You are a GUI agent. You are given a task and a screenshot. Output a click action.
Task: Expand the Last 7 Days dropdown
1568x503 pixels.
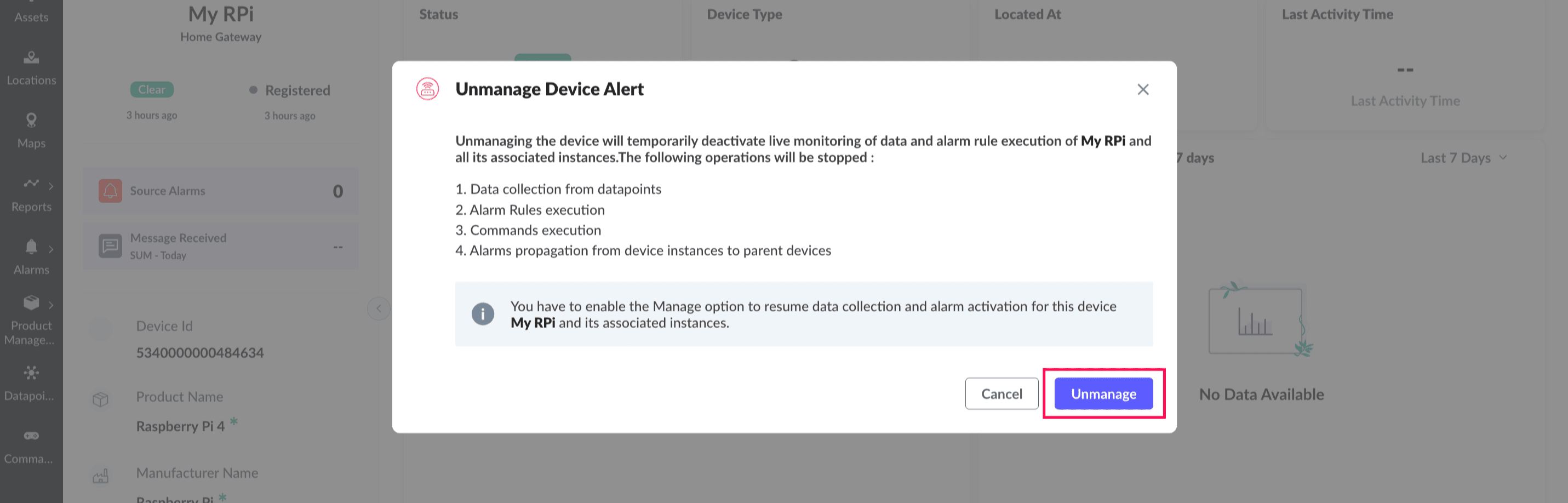[1463, 158]
